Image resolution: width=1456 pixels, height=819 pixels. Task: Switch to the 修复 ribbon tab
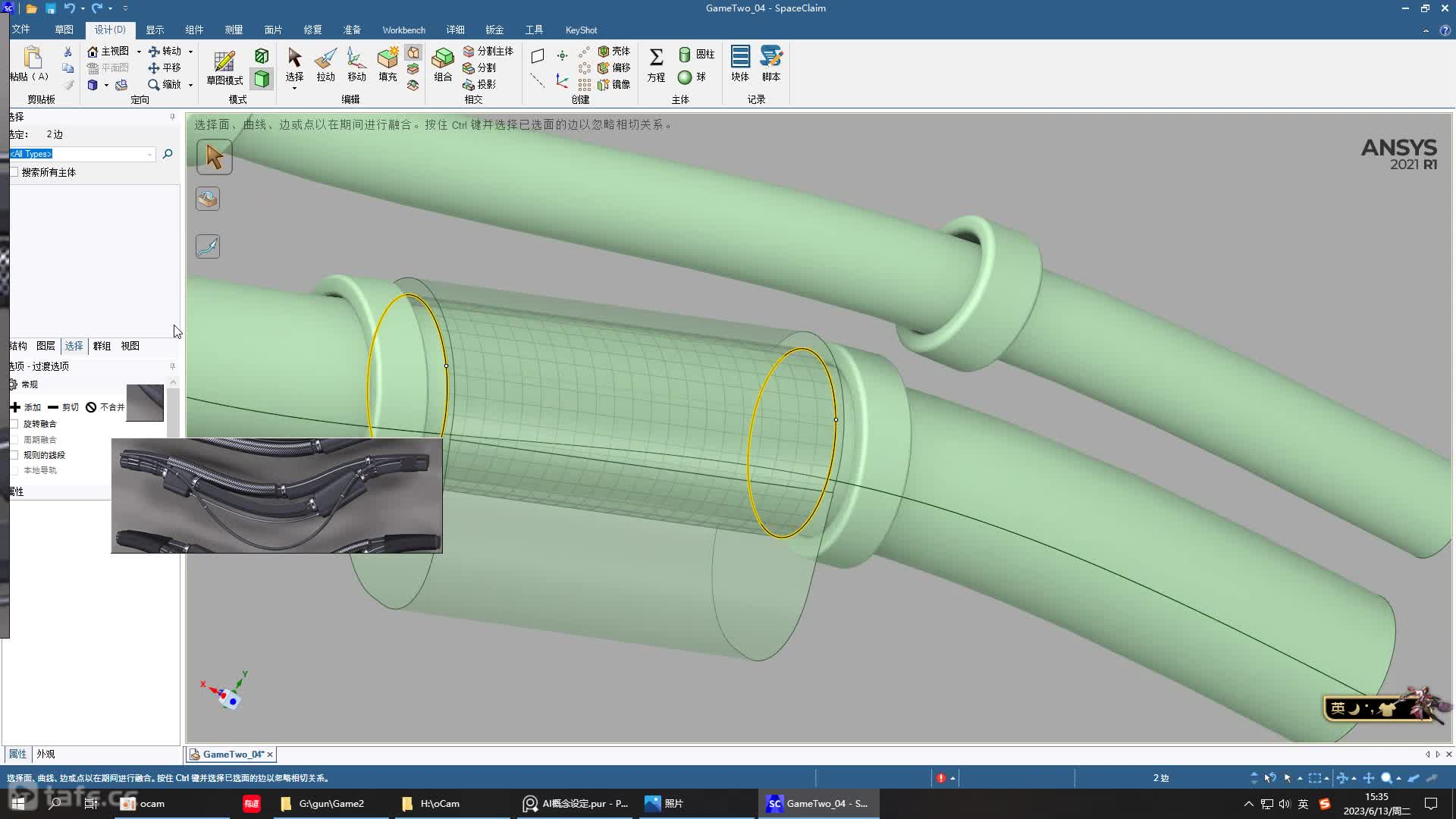click(x=312, y=30)
